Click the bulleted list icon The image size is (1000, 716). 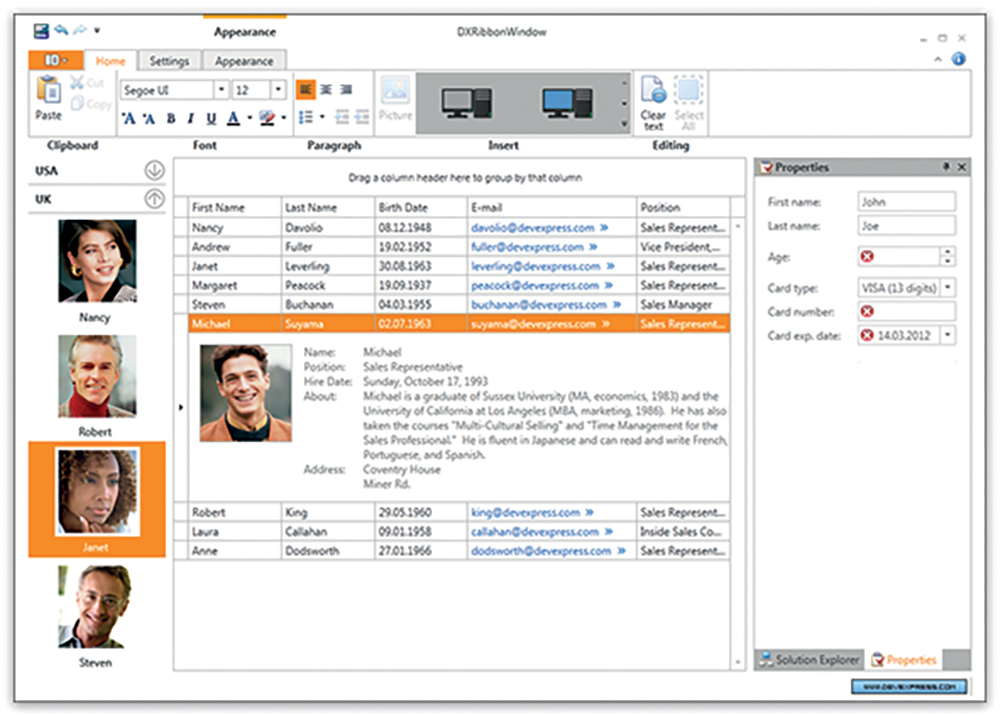click(x=305, y=118)
